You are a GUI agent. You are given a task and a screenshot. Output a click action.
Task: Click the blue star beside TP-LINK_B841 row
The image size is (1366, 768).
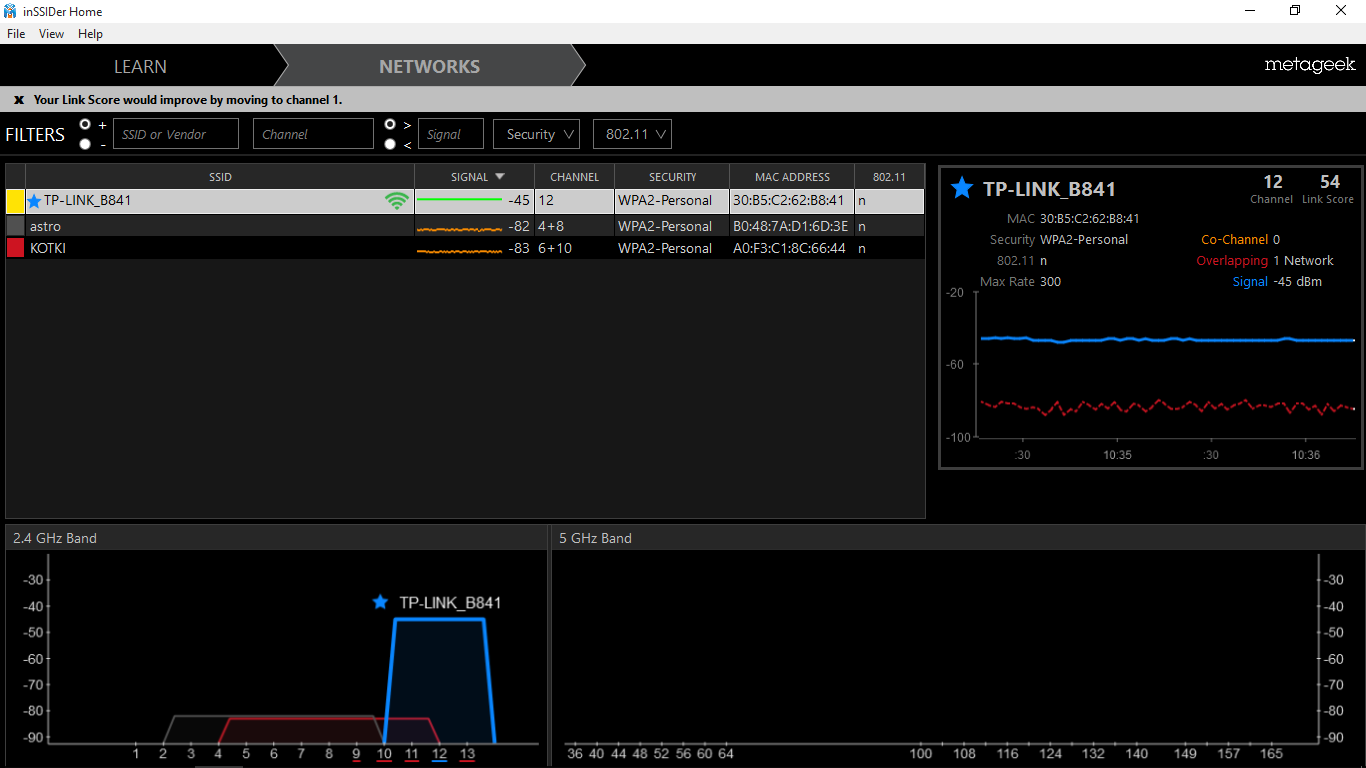coord(35,201)
